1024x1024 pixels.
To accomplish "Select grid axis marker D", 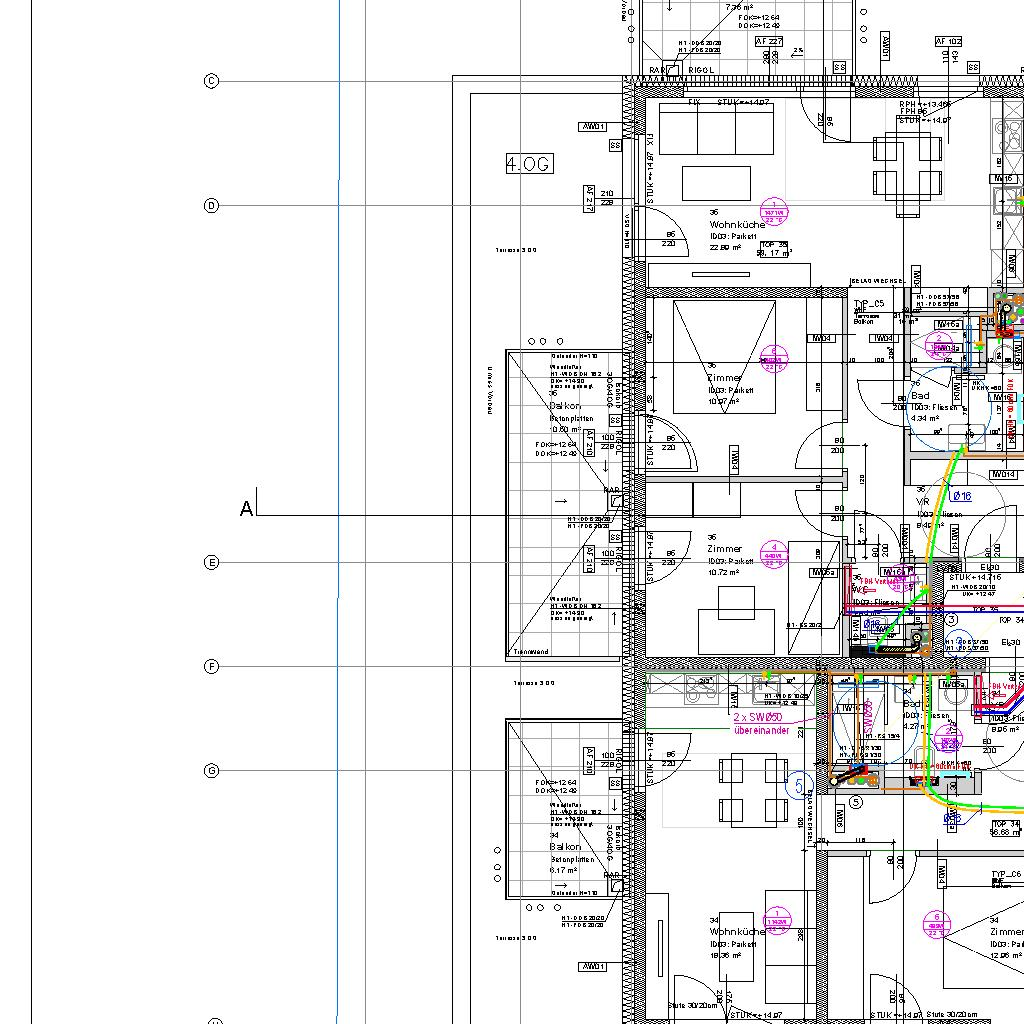I will [212, 206].
